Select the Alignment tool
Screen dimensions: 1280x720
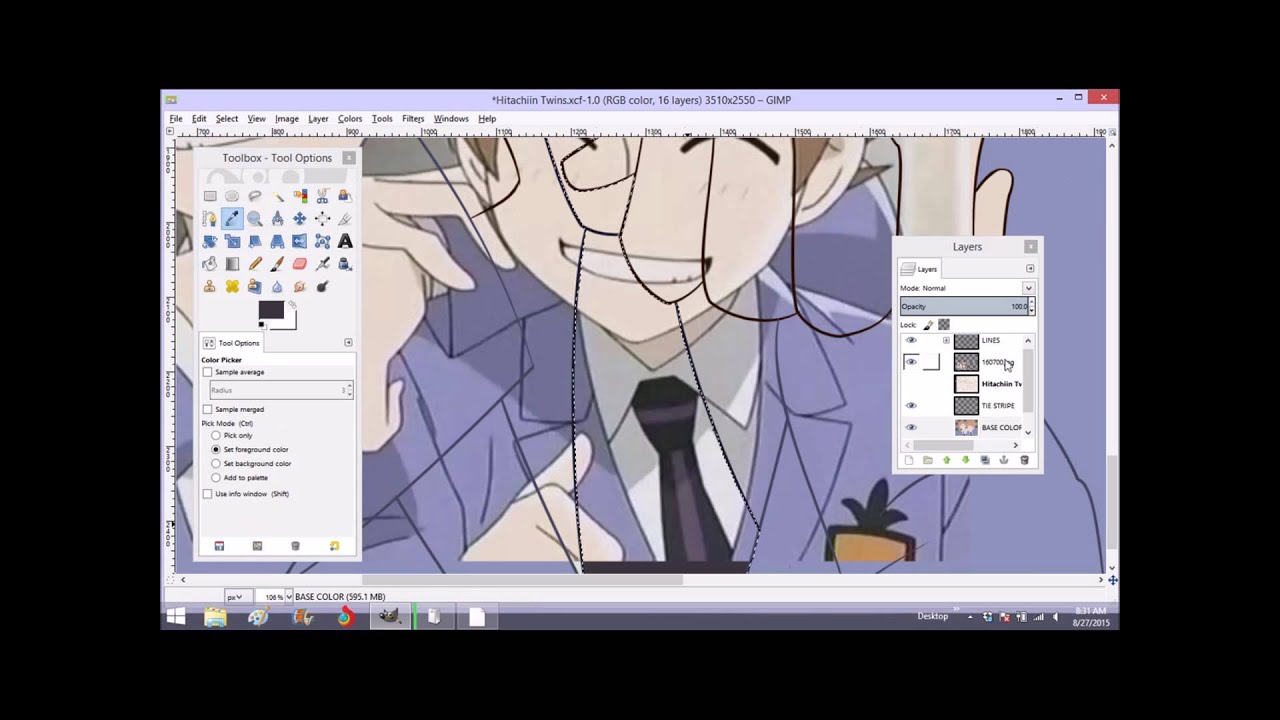pos(322,219)
